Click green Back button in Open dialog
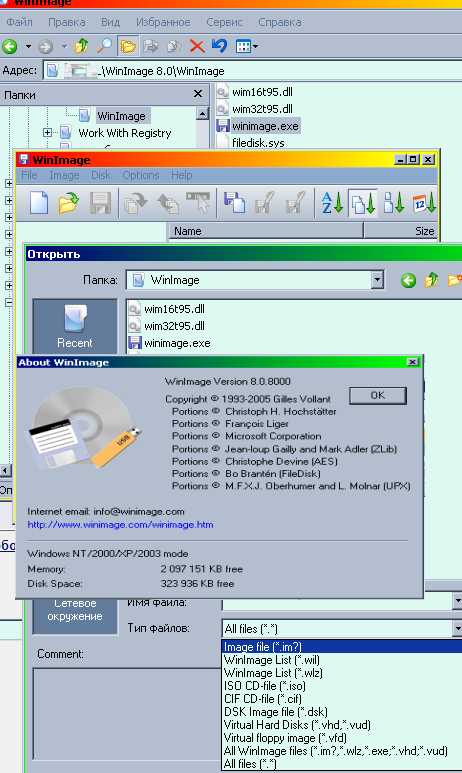This screenshot has width=462, height=773. pyautogui.click(x=408, y=281)
